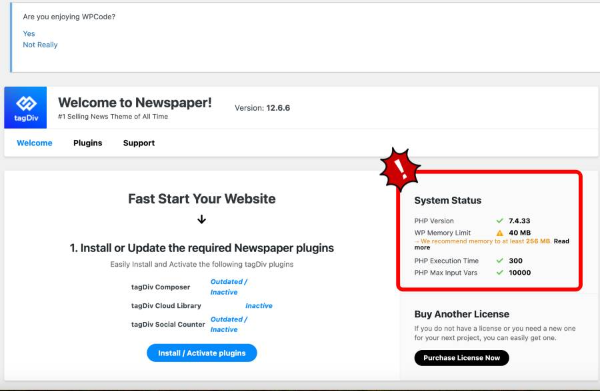Answer Yes to enjoying WPCode
This screenshot has height=391, width=600.
pyautogui.click(x=29, y=34)
